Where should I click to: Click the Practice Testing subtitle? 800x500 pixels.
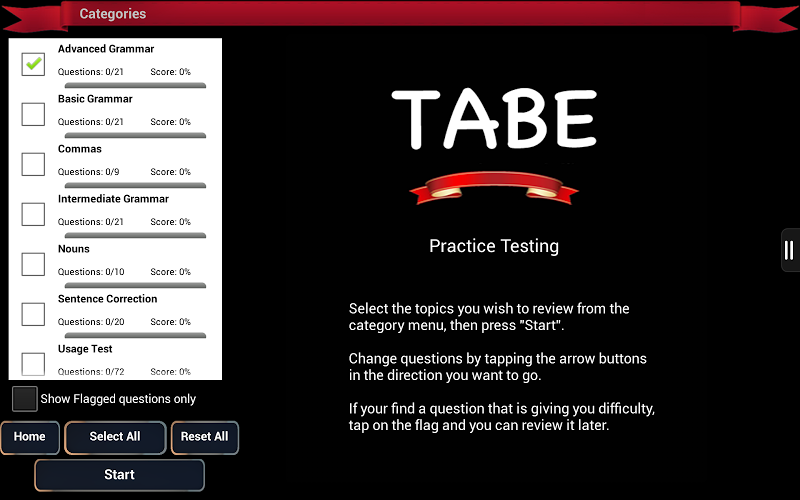pos(494,246)
